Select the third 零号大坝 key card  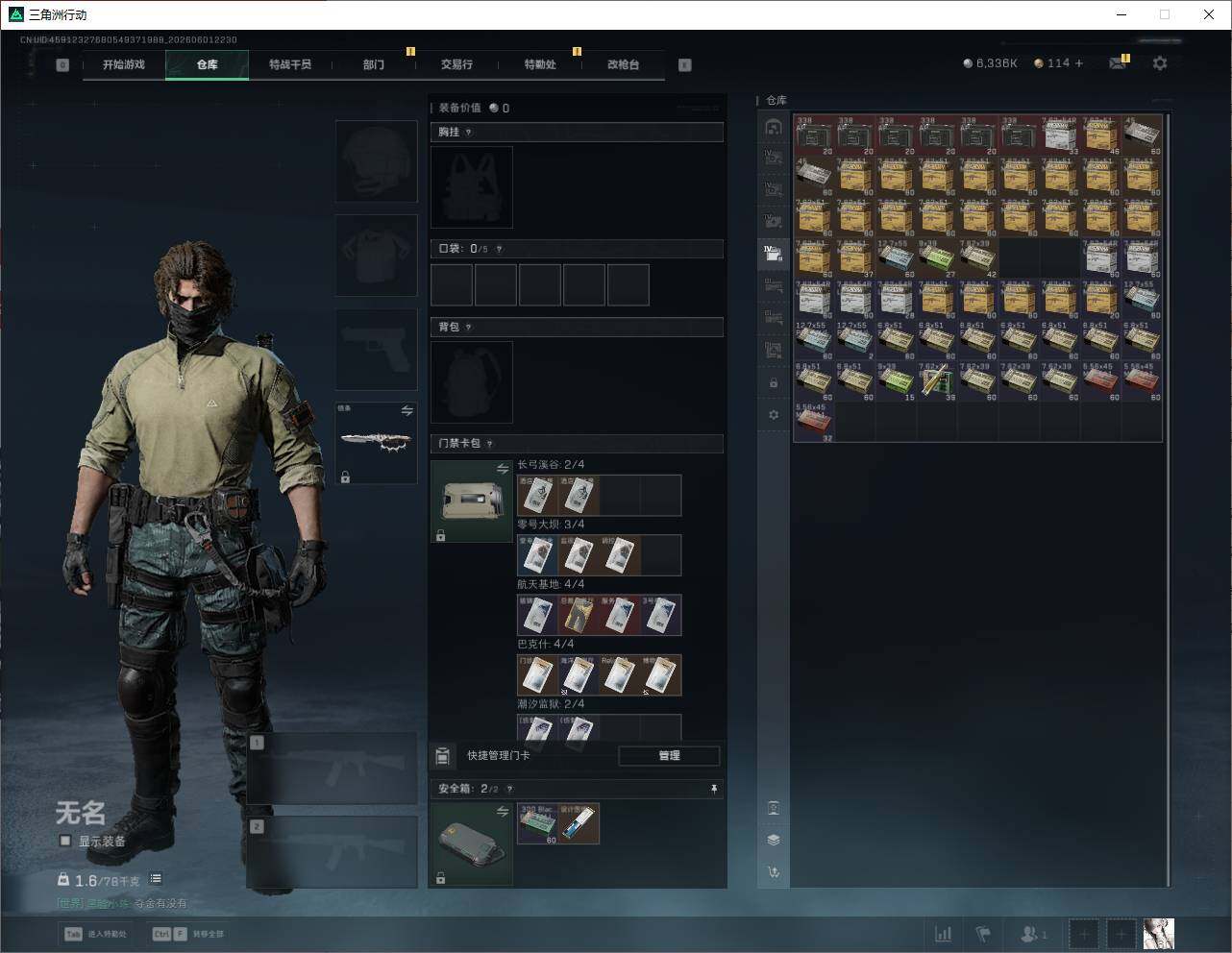pyautogui.click(x=620, y=555)
